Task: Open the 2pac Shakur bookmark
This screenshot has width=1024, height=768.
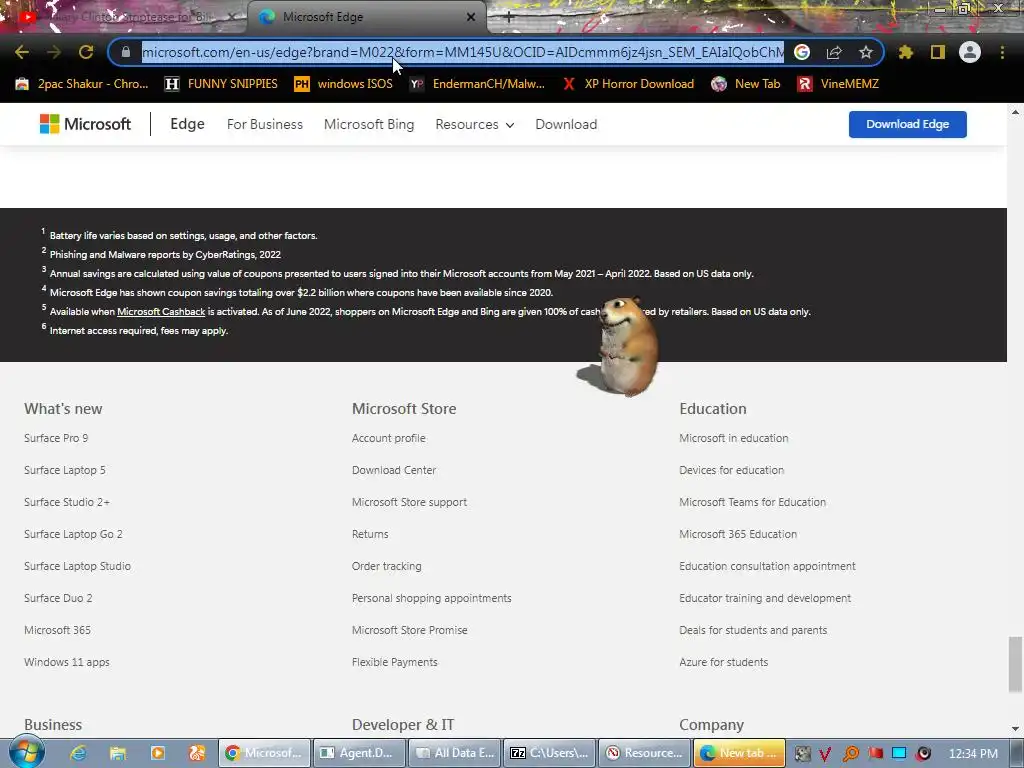Action: [82, 84]
